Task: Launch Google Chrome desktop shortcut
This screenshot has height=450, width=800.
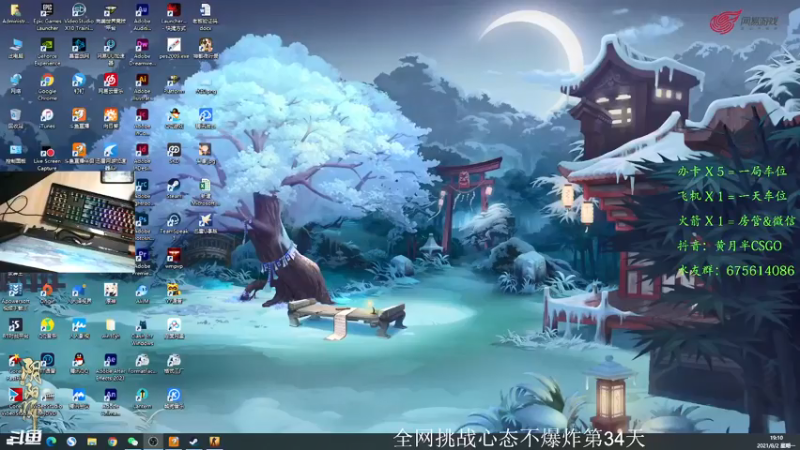Action: pyautogui.click(x=47, y=86)
